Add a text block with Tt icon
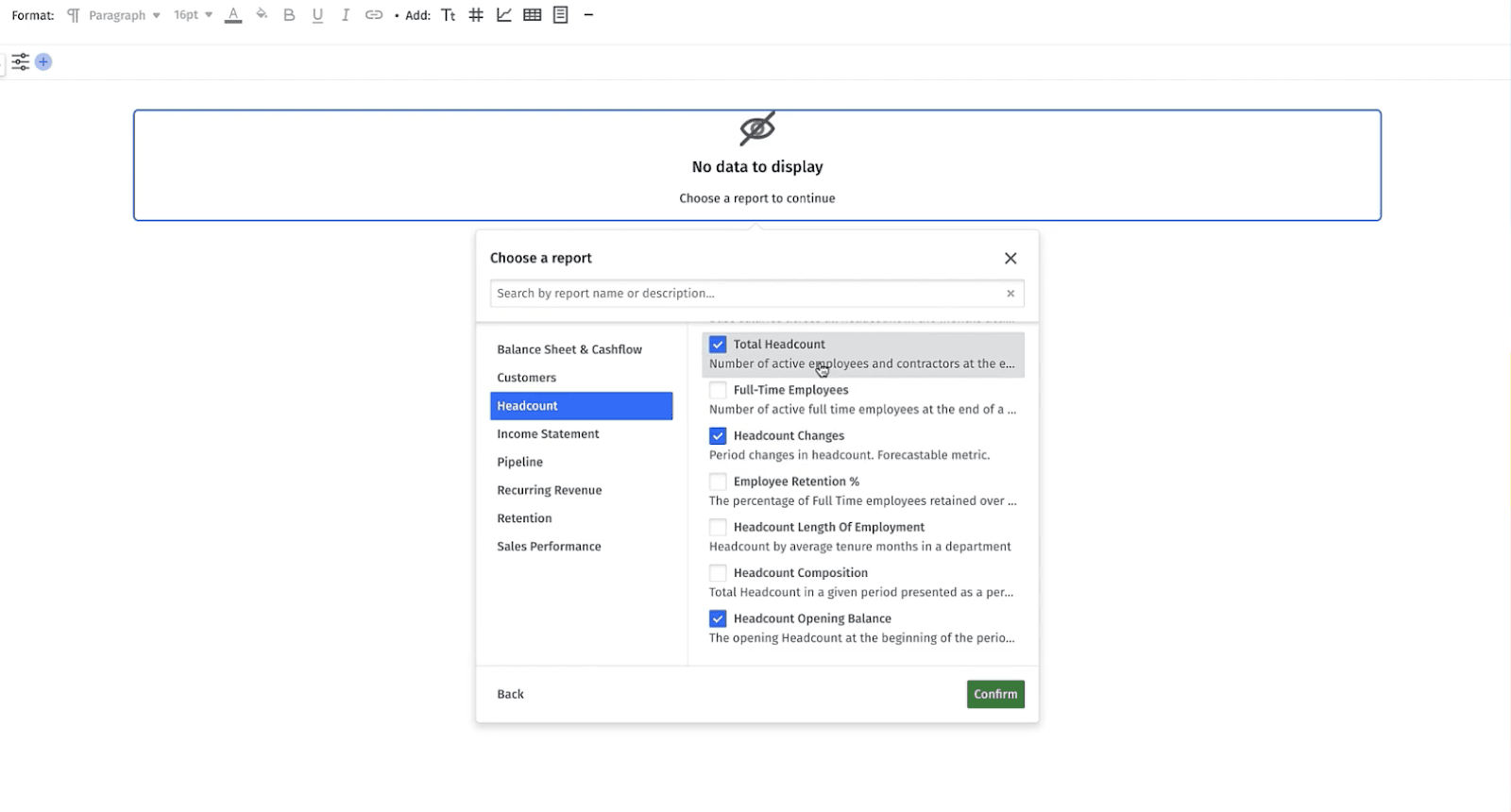This screenshot has height=812, width=1511. (x=449, y=15)
